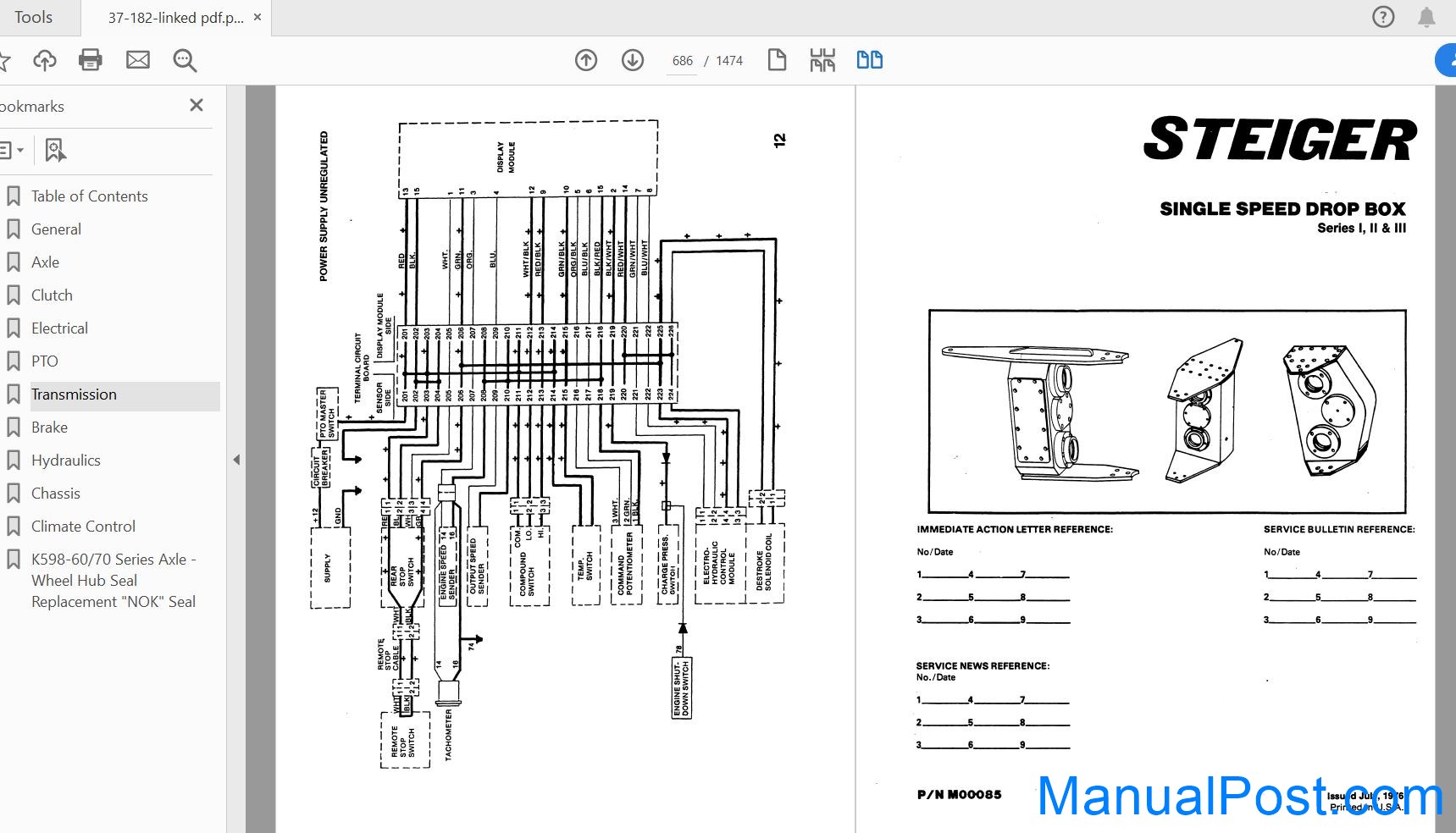Open the Clutch bookmark

click(52, 295)
